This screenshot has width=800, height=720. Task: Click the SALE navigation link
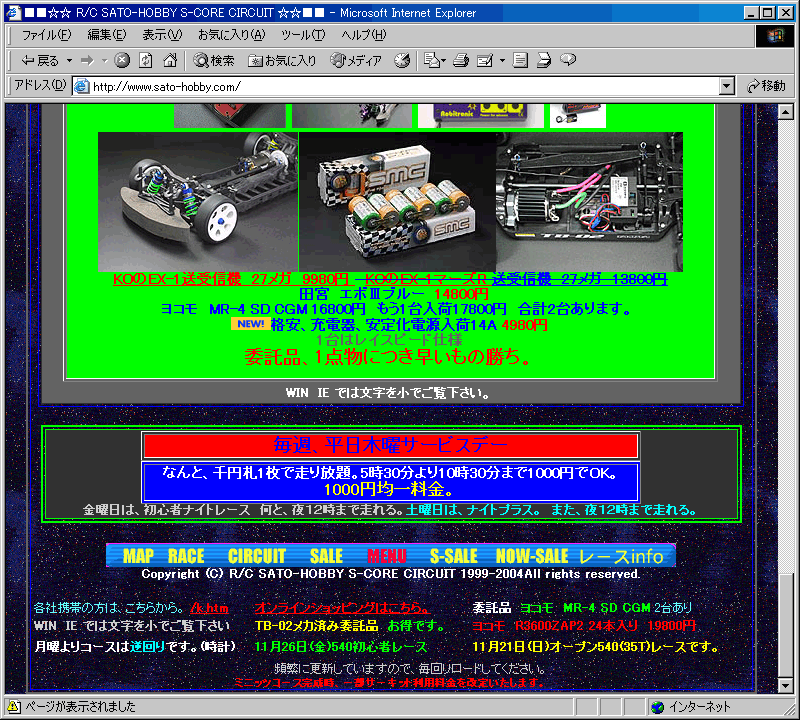(327, 556)
